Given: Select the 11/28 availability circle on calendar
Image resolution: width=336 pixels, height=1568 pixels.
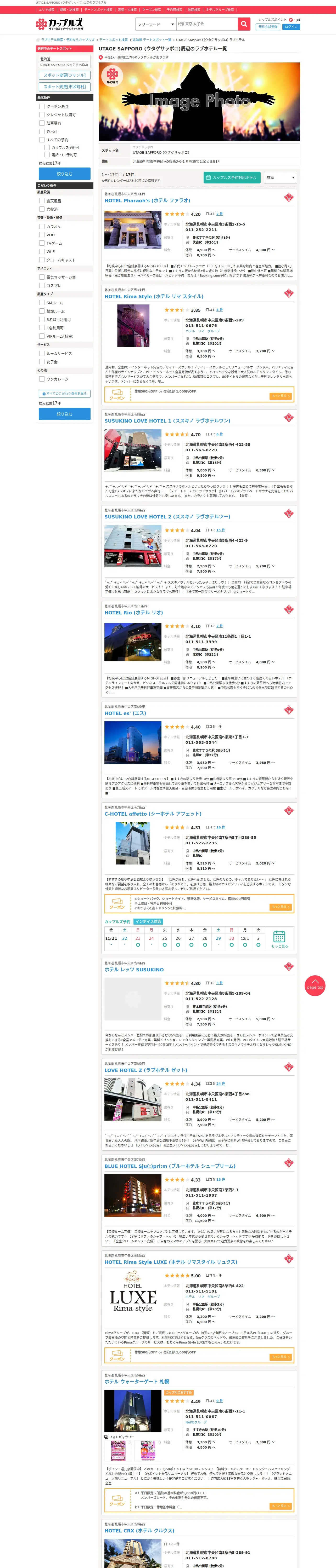Looking at the screenshot, I should coord(205,945).
